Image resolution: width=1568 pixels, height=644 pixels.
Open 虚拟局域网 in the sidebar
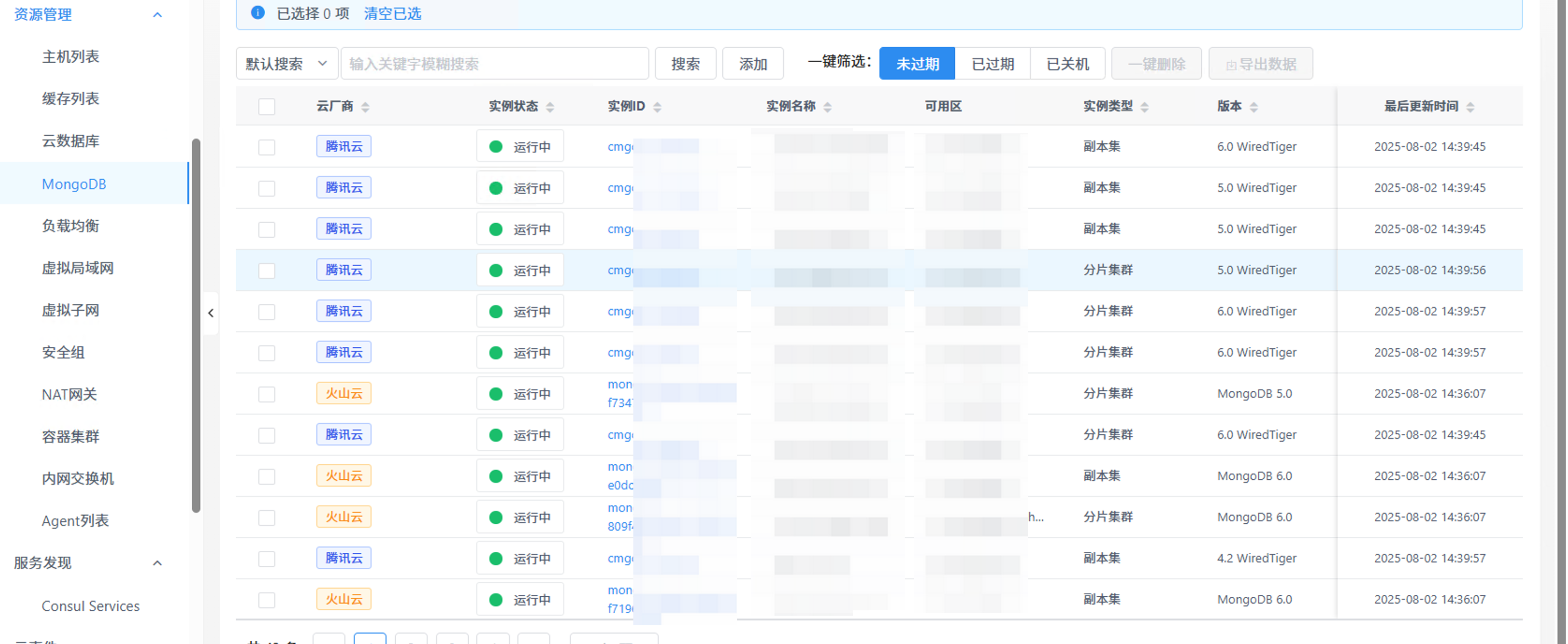pyautogui.click(x=78, y=268)
